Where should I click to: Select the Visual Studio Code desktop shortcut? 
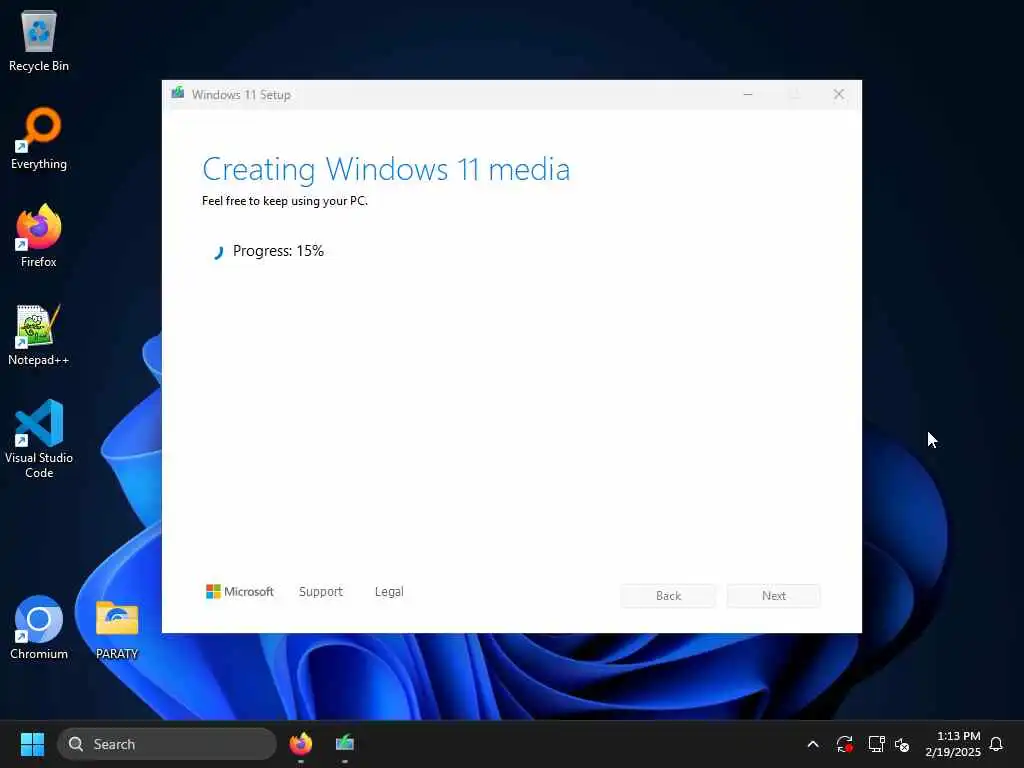(39, 439)
